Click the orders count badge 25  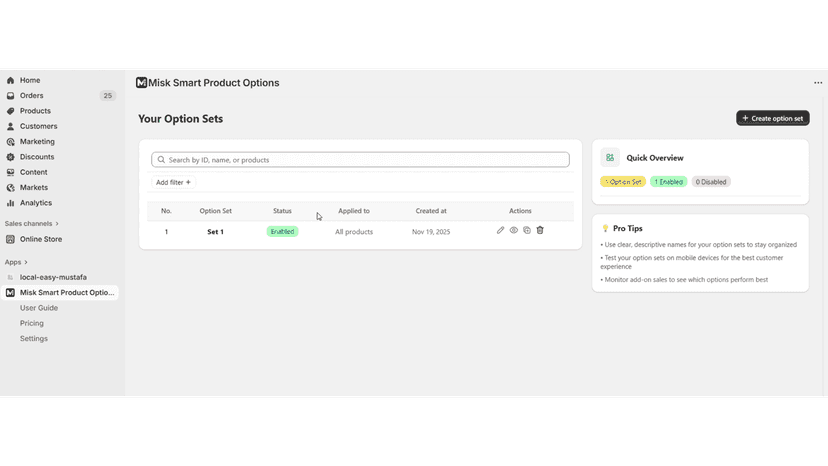click(x=108, y=96)
